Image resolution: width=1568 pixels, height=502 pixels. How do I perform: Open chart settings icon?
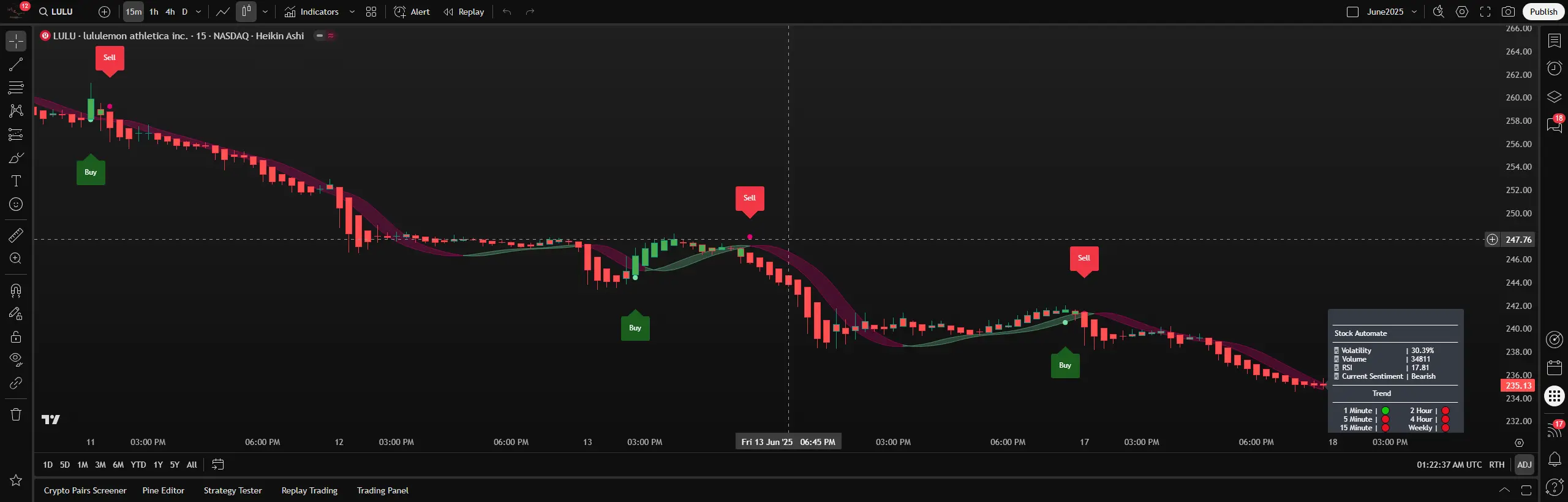pyautogui.click(x=1462, y=12)
